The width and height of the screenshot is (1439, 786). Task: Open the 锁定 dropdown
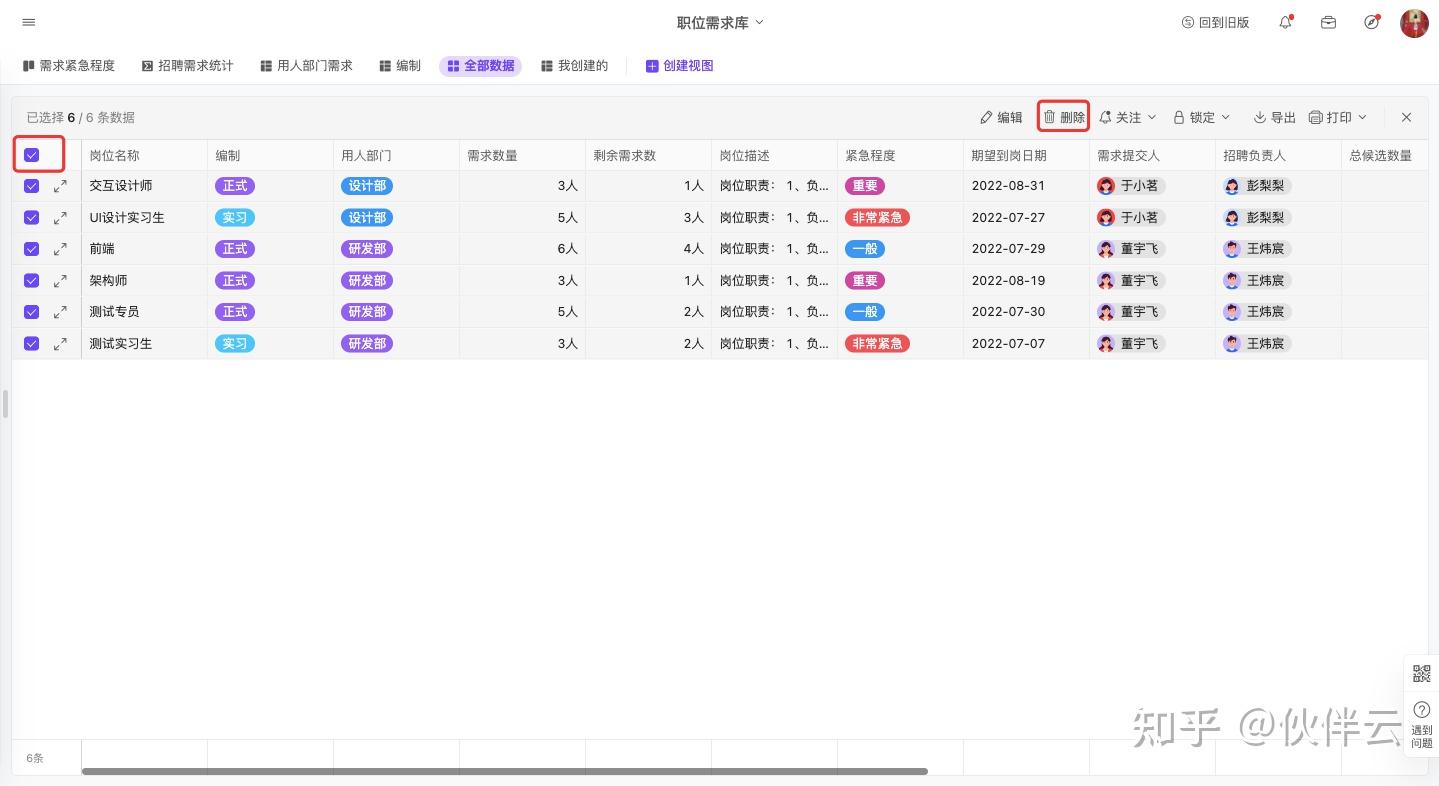point(1202,117)
